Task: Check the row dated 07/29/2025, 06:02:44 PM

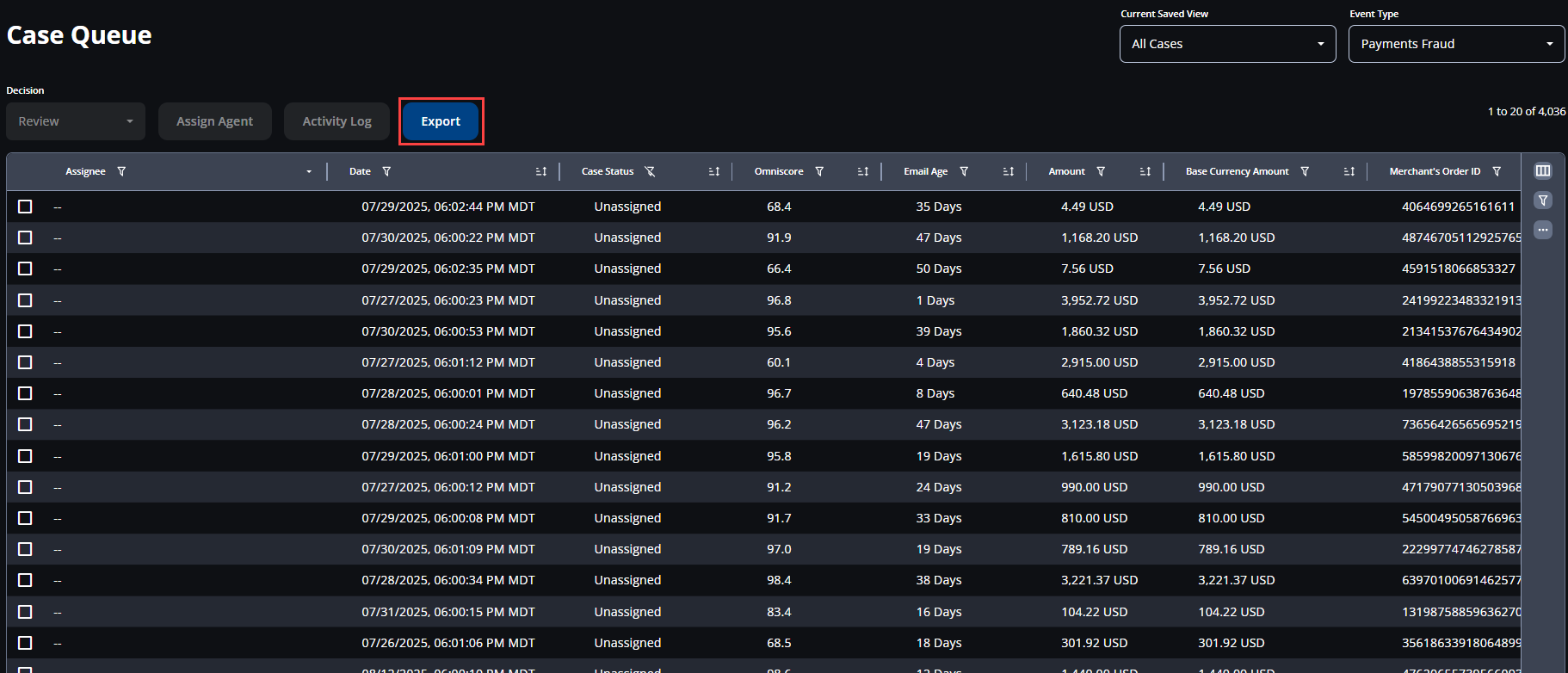Action: click(25, 207)
